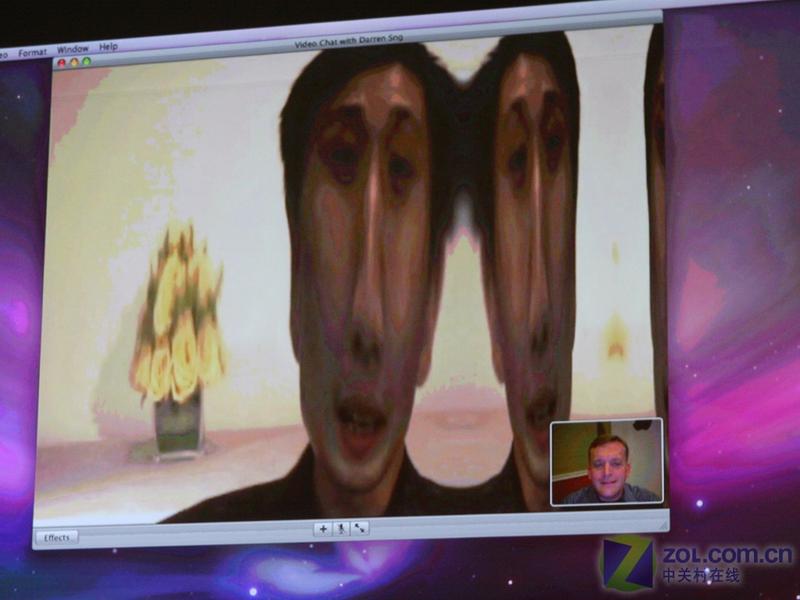Close the video chat window
Viewport: 800px width, 600px height.
tap(62, 63)
